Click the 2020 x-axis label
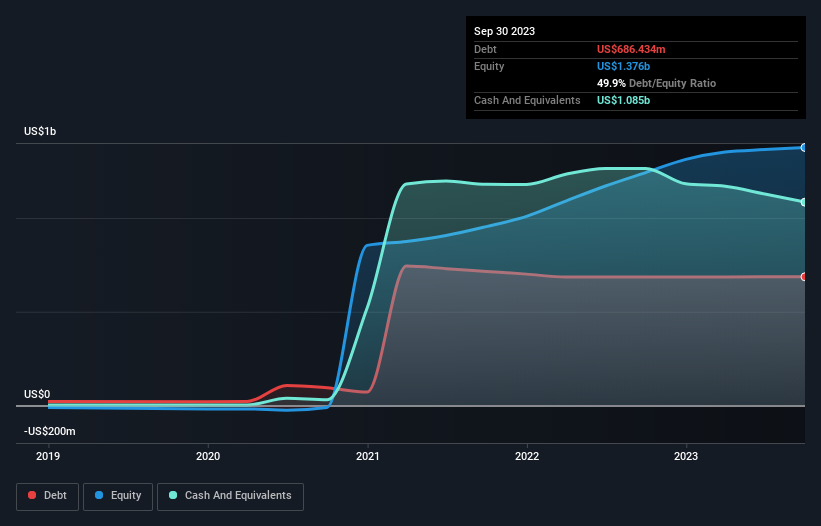Screen dimensions: 821x526 point(208,456)
